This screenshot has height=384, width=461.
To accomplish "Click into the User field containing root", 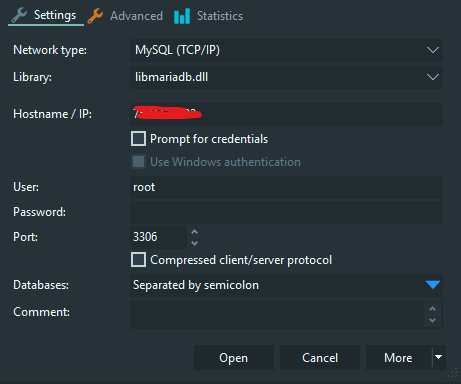I will tap(286, 187).
